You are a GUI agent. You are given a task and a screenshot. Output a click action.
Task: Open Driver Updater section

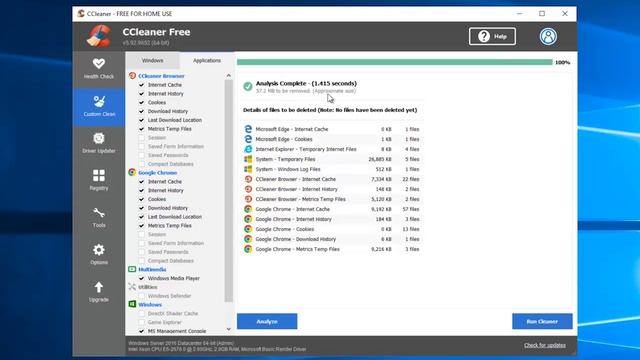tap(99, 143)
